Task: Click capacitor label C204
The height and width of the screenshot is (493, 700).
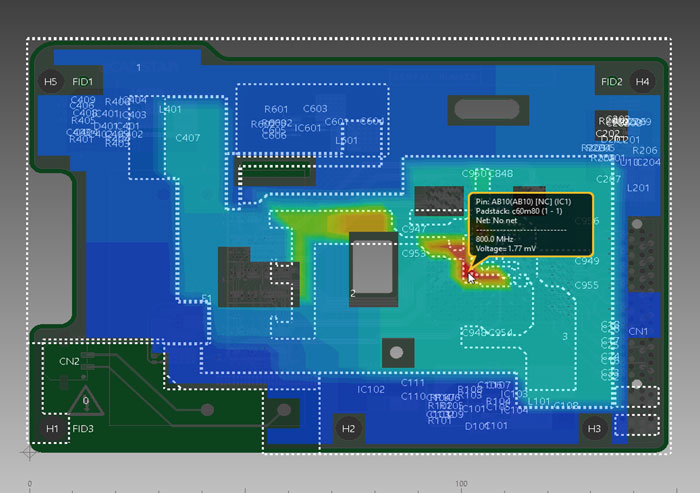Action: pos(649,163)
